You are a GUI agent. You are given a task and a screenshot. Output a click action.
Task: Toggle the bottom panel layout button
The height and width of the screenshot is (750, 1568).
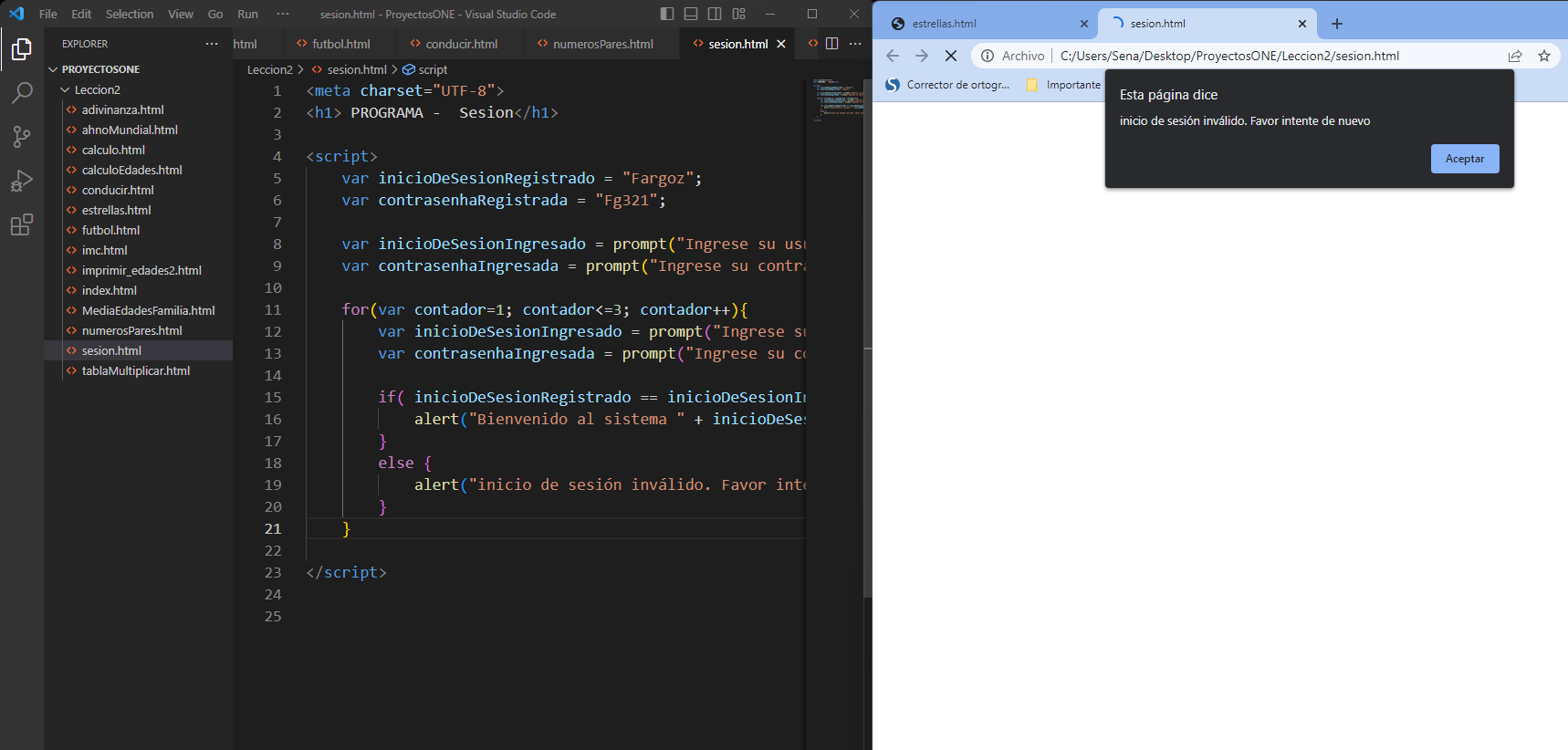tap(691, 14)
